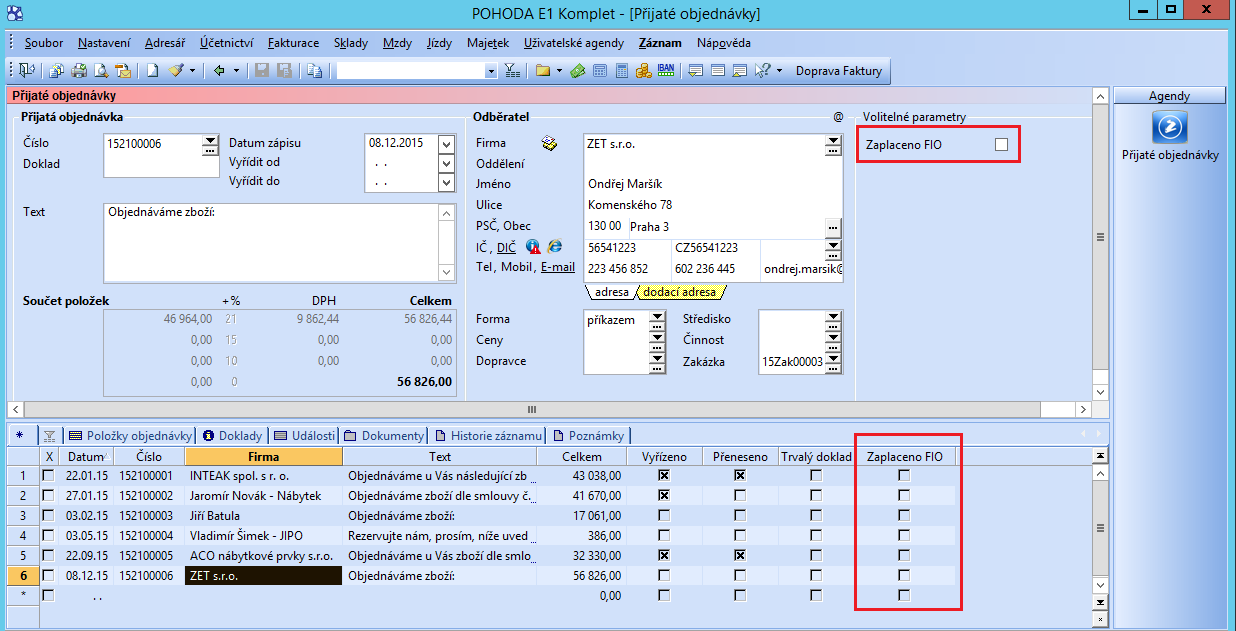Toggle Vyřízeno checkbox for INTEAK spol. row
Image resolution: width=1236 pixels, height=631 pixels.
click(663, 476)
